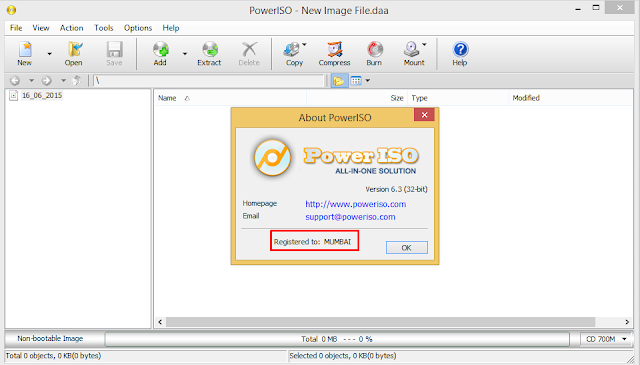Click the Forward navigation arrow
This screenshot has width=640, height=365.
[47, 80]
